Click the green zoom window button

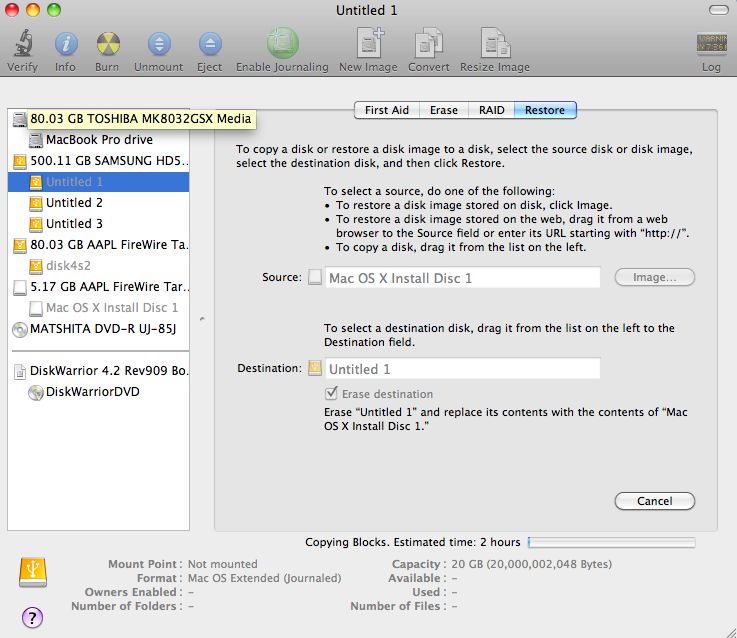click(54, 9)
